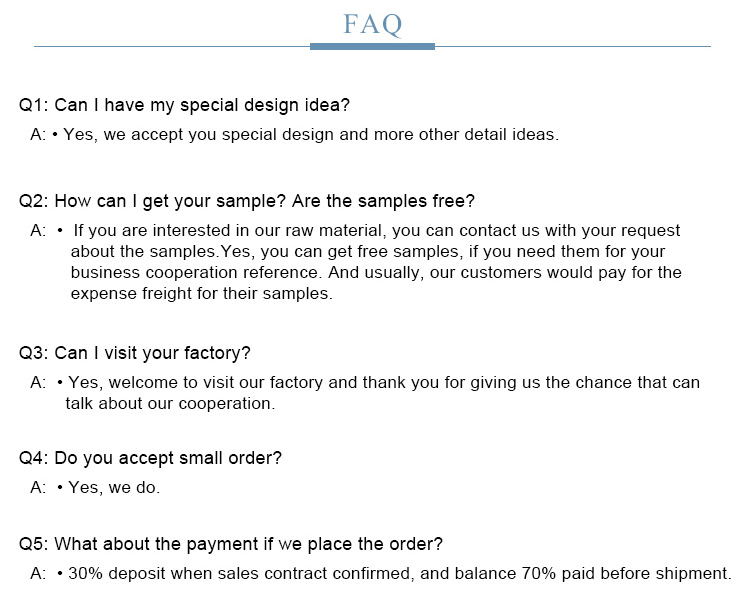Open the question about payment for orders
The width and height of the screenshot is (750, 595).
click(x=230, y=544)
